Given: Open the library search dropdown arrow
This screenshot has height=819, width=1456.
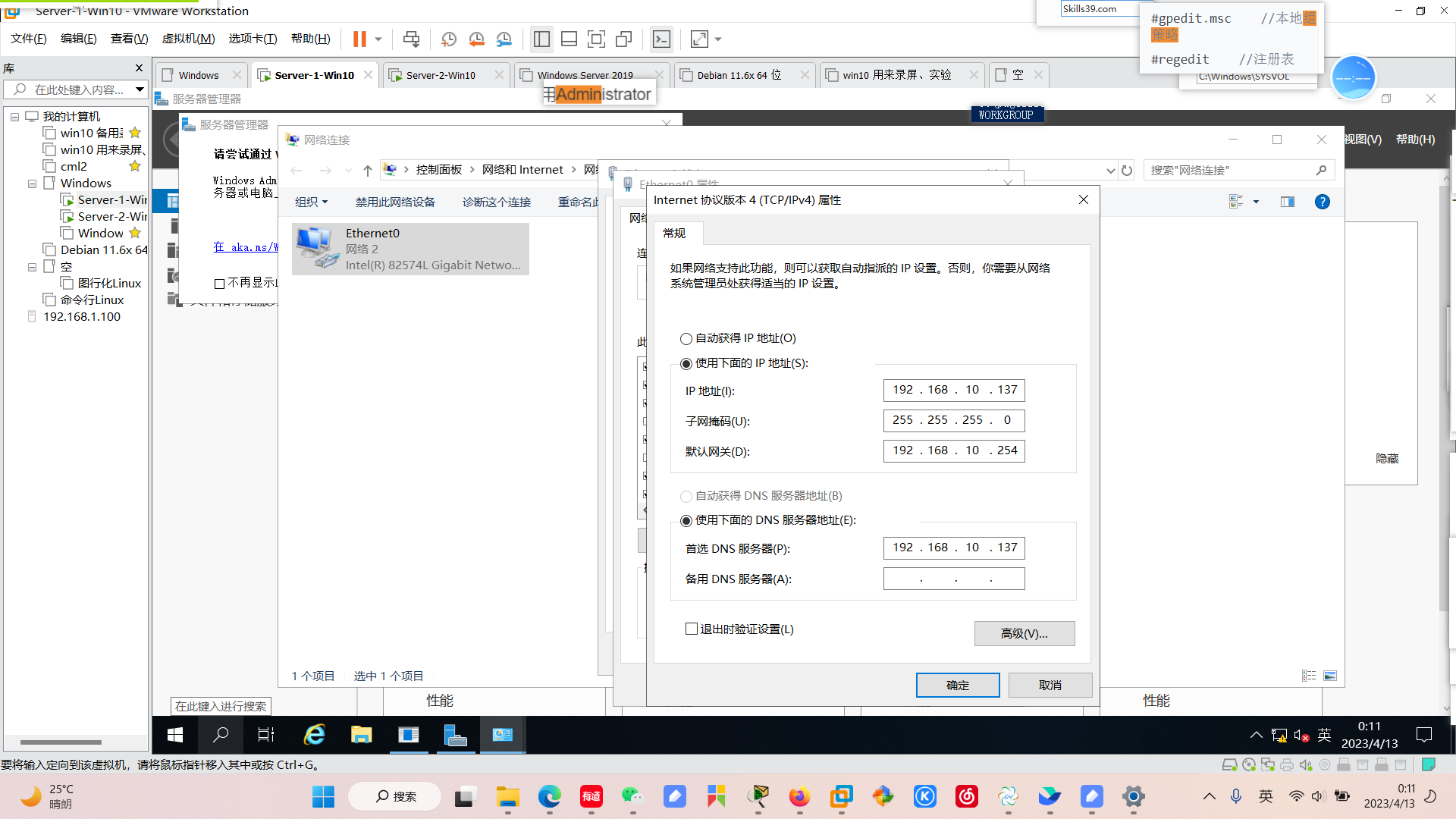Looking at the screenshot, I should [140, 89].
